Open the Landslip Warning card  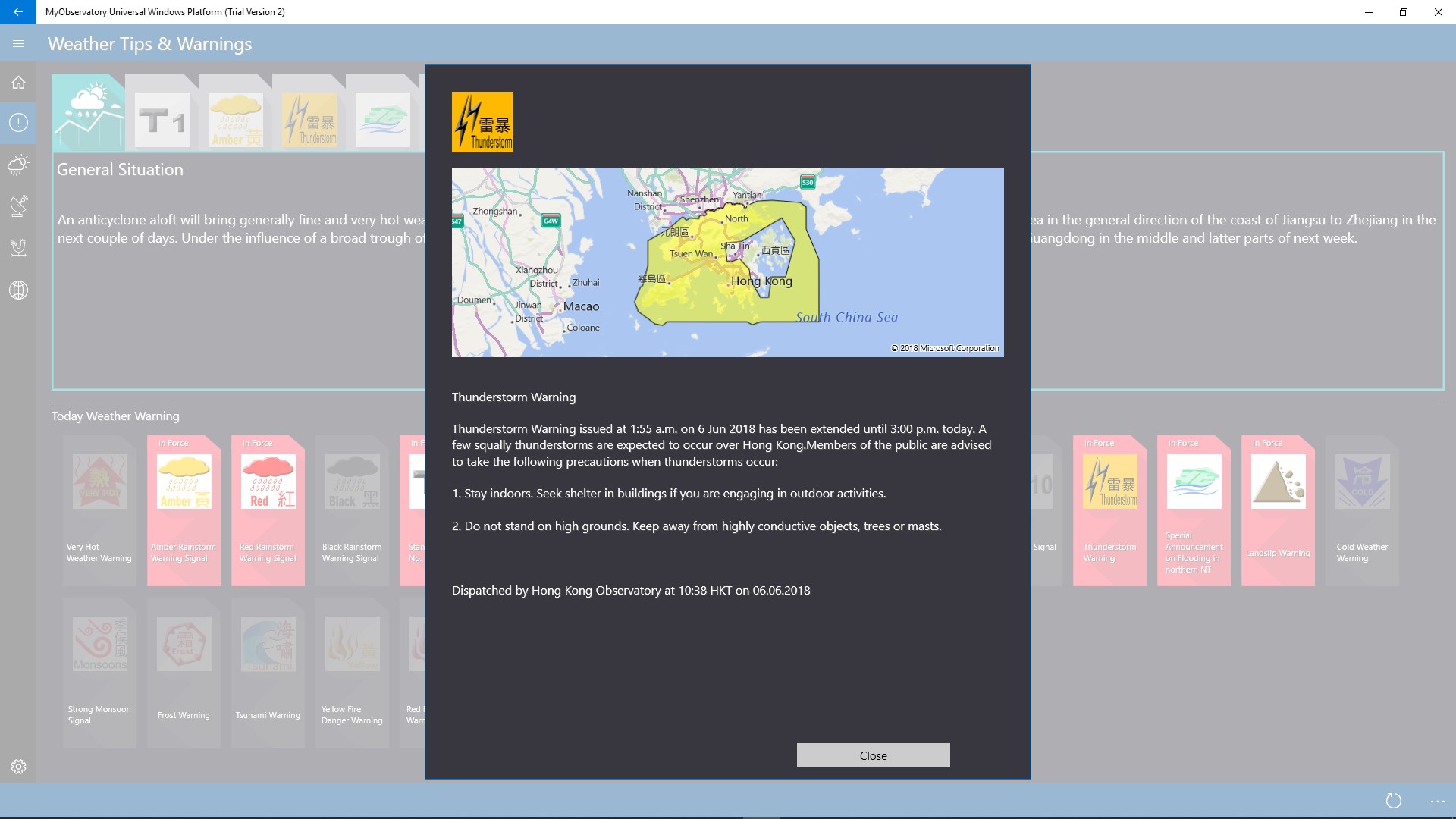(1278, 510)
